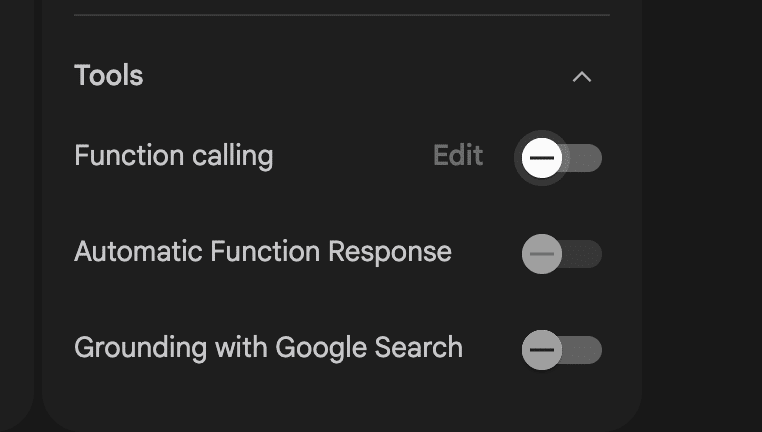
Task: Click the divider line above Tools
Action: point(341,15)
